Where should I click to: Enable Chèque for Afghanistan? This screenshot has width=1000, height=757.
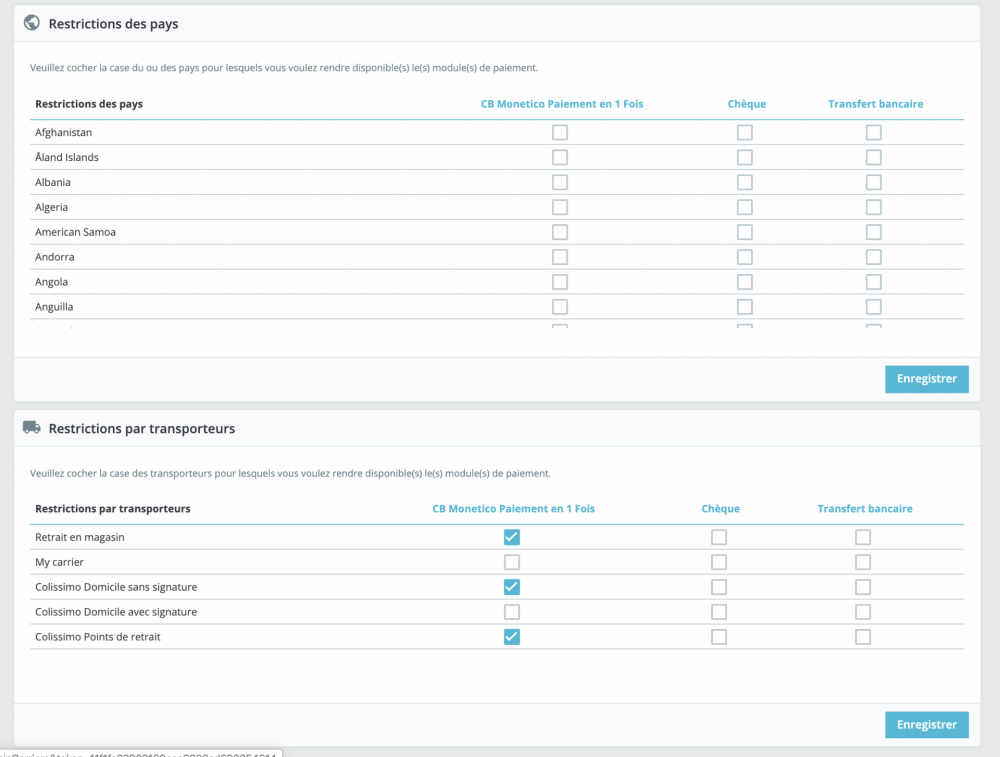(x=745, y=133)
